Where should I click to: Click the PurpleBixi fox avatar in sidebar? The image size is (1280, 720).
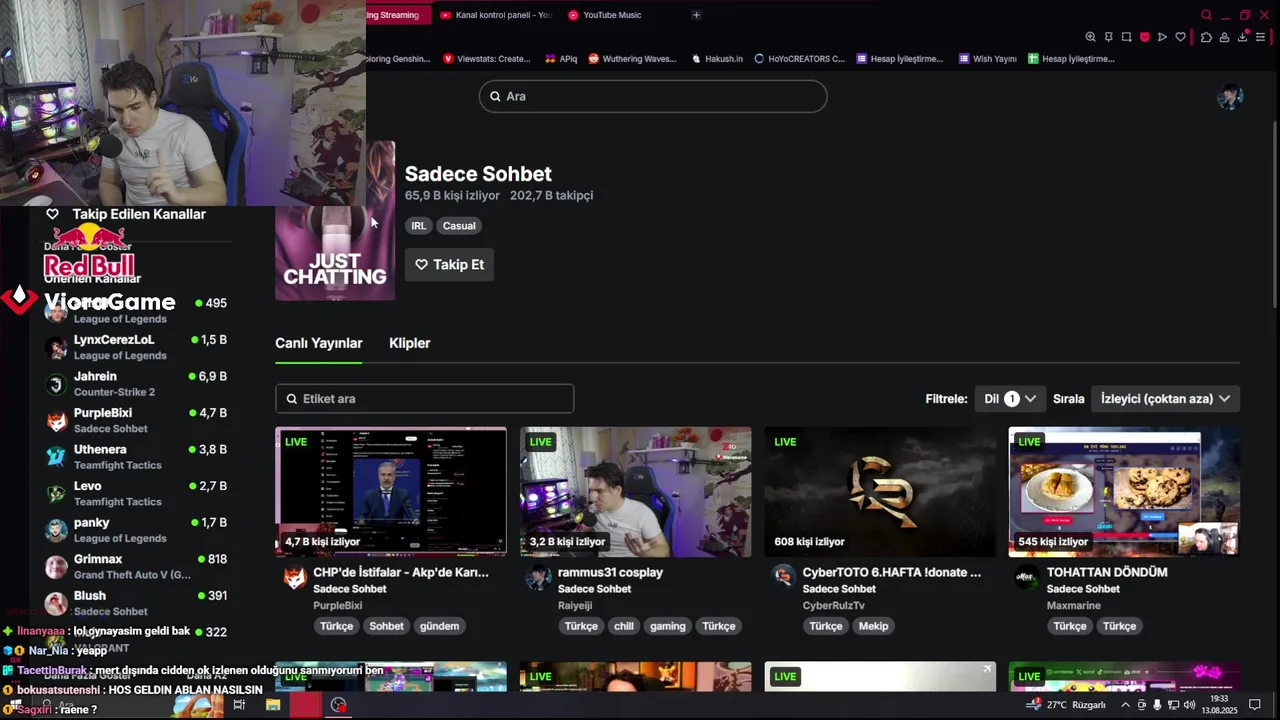pos(57,421)
